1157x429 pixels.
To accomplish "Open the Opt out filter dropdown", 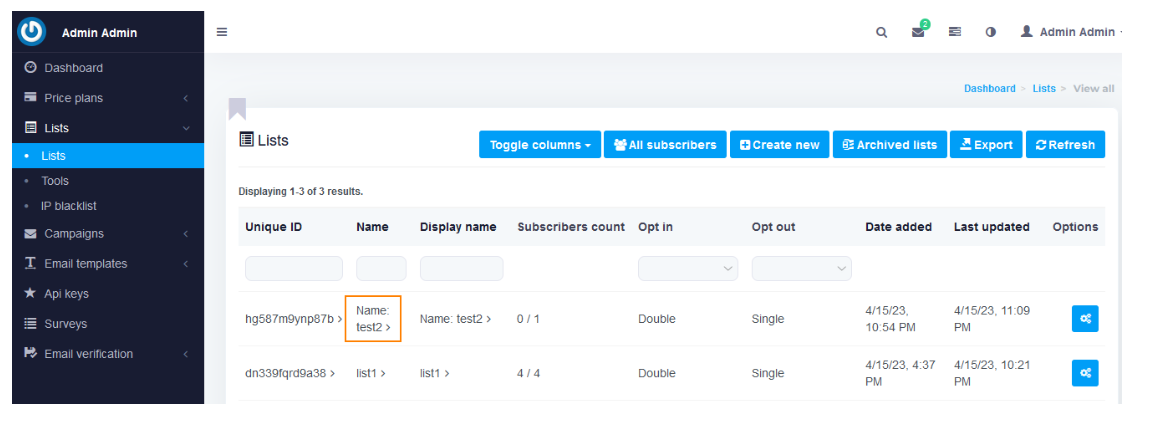I will [801, 269].
